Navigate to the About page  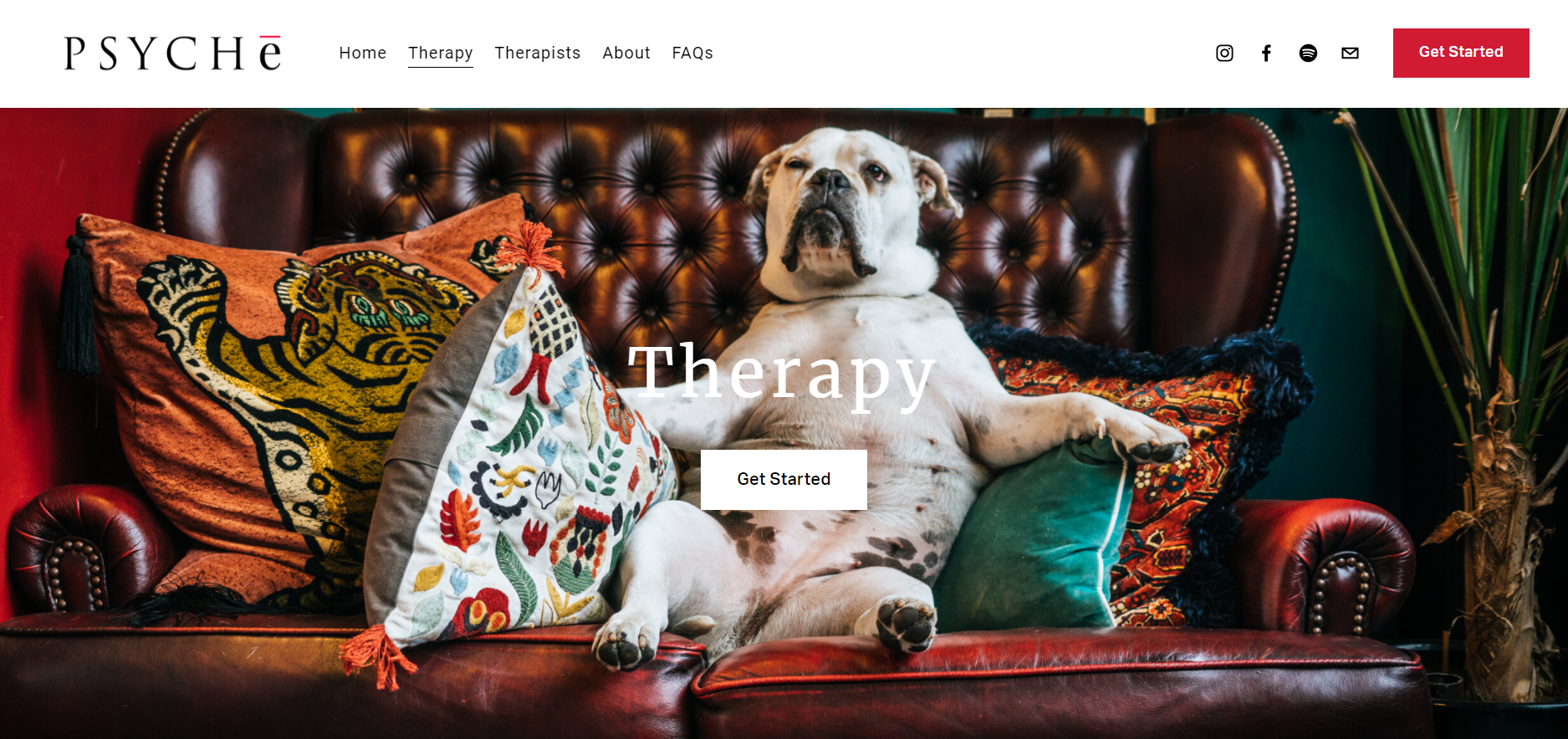pos(626,53)
